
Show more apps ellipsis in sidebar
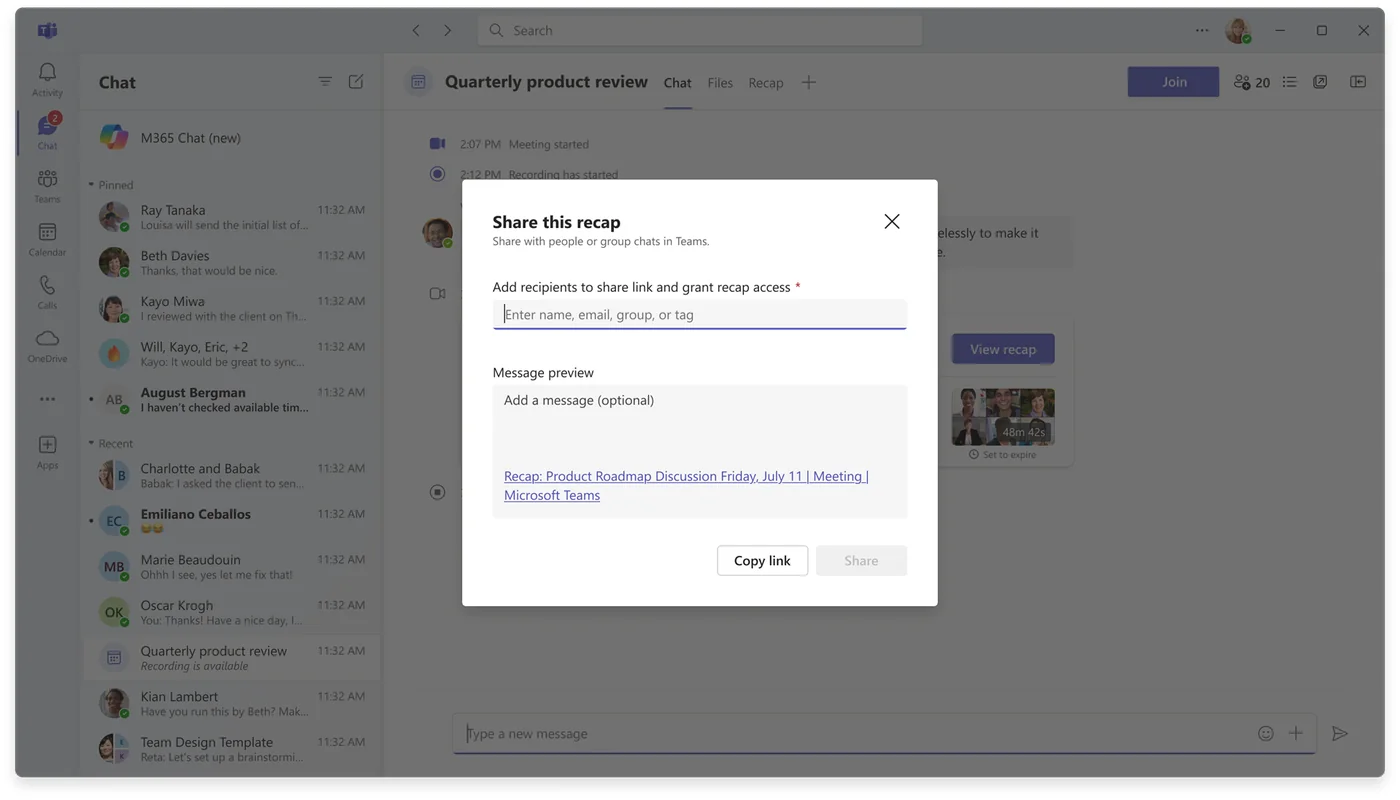[x=47, y=399]
